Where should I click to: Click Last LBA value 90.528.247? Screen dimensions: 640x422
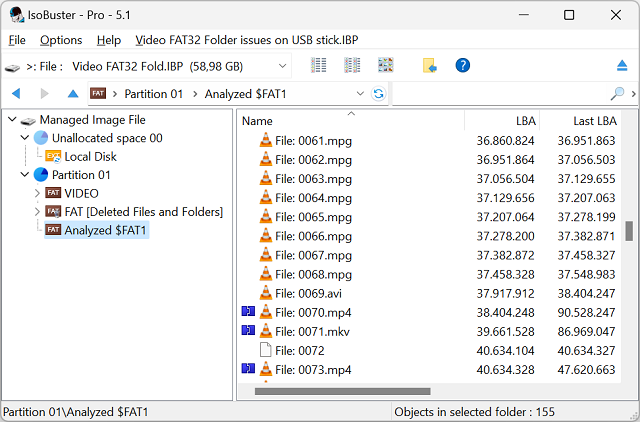586,313
